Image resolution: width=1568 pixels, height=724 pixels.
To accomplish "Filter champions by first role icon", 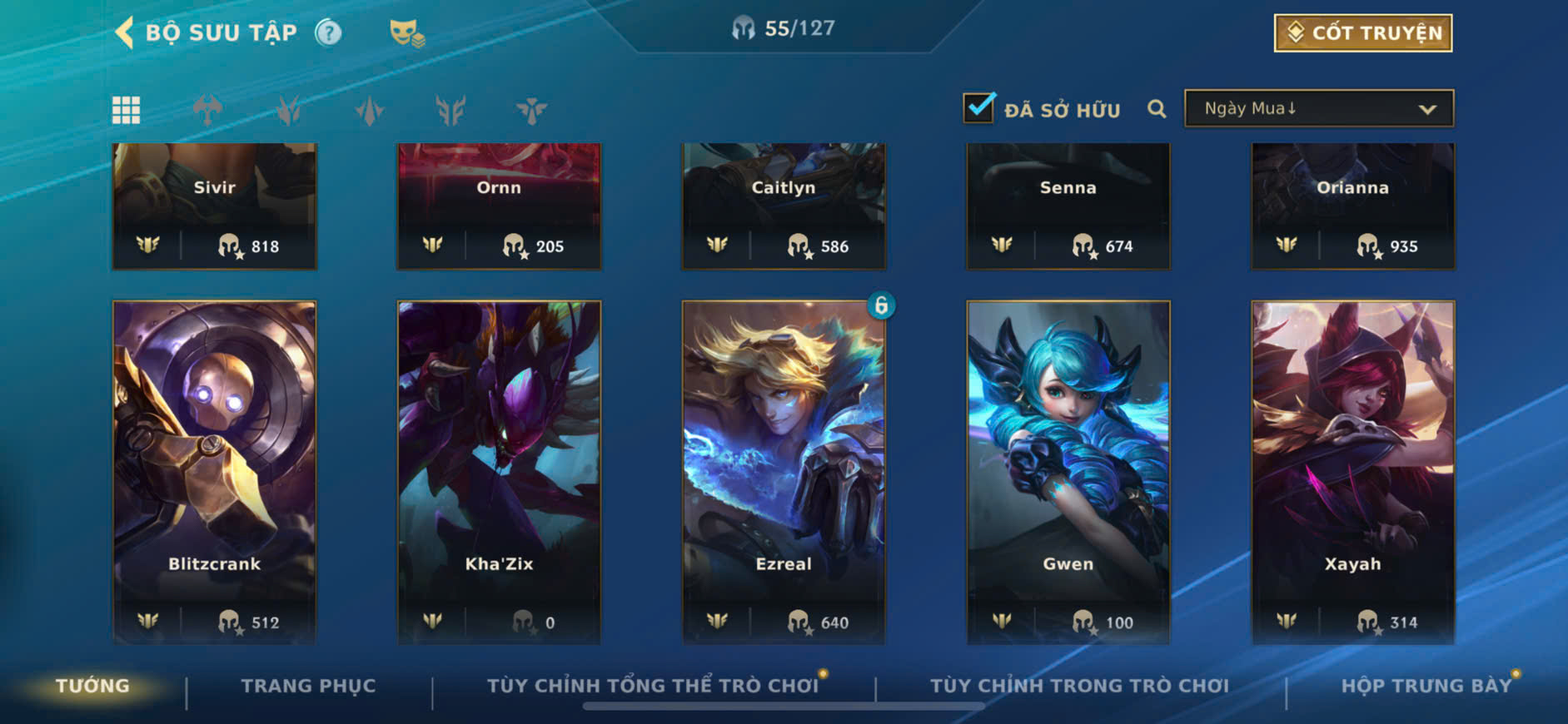I will point(207,110).
